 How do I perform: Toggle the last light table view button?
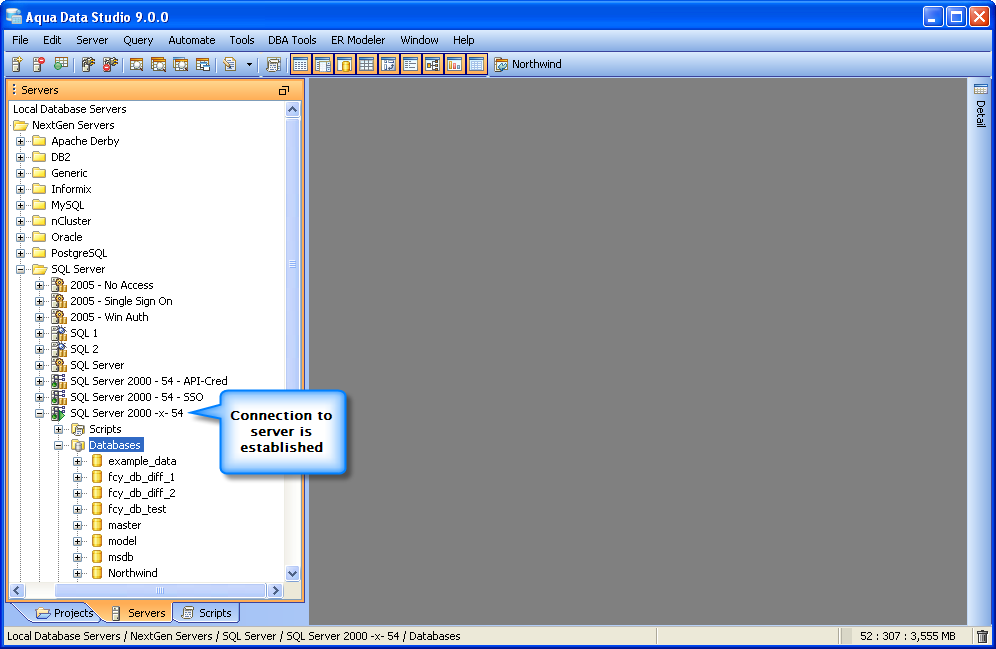tap(476, 64)
